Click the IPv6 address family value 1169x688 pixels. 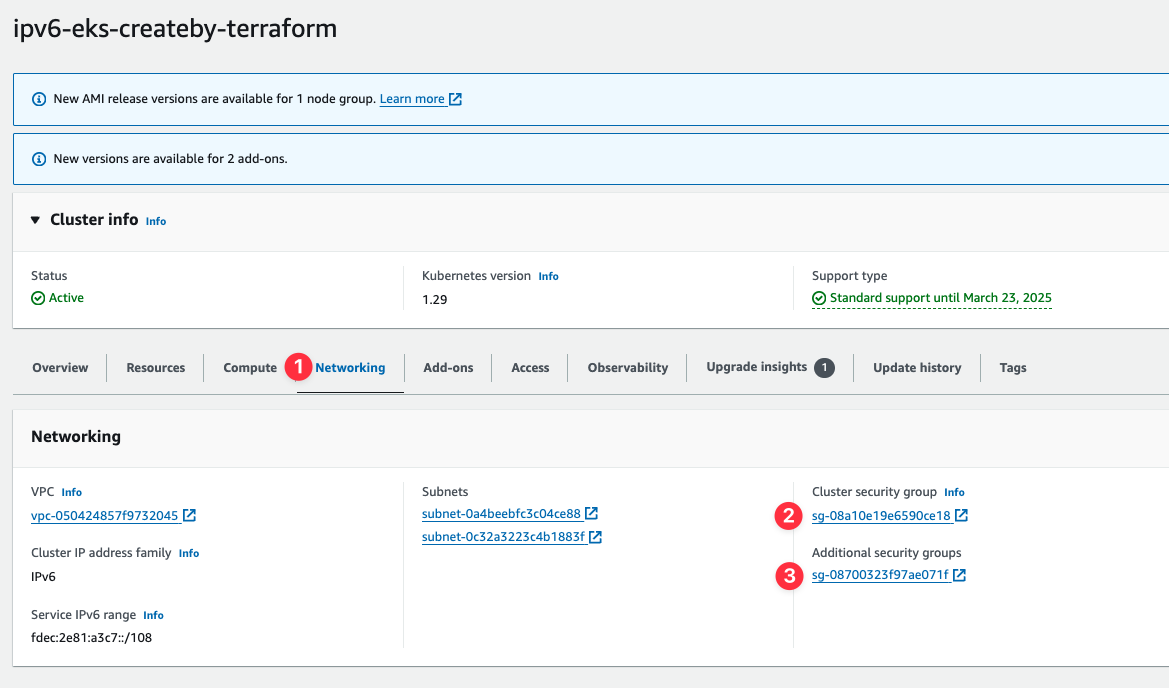43,577
